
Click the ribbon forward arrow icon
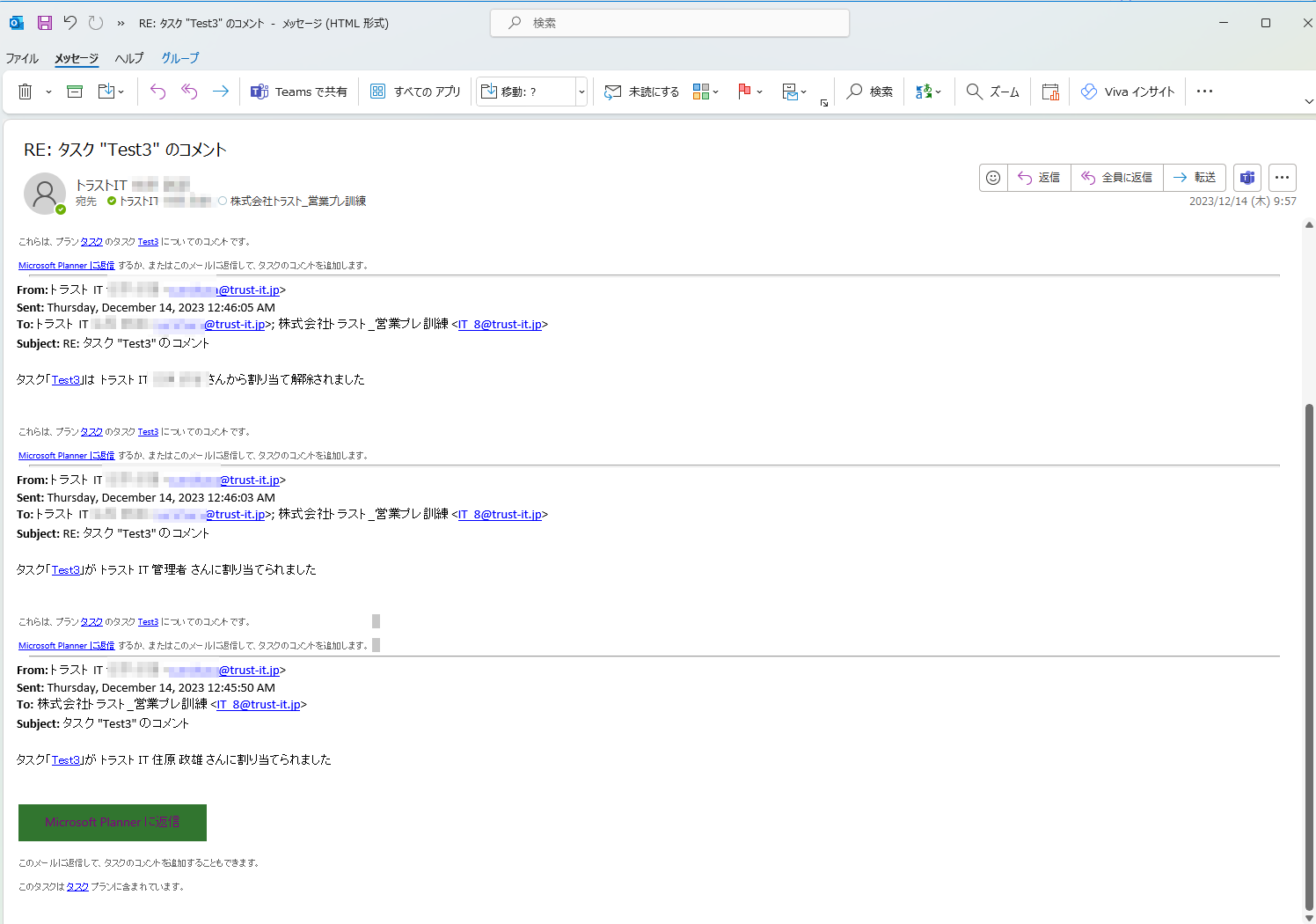click(x=221, y=92)
